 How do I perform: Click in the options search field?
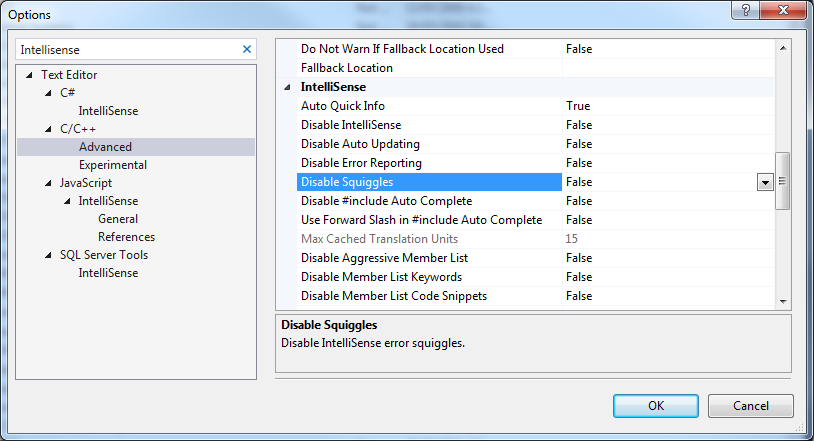click(125, 49)
